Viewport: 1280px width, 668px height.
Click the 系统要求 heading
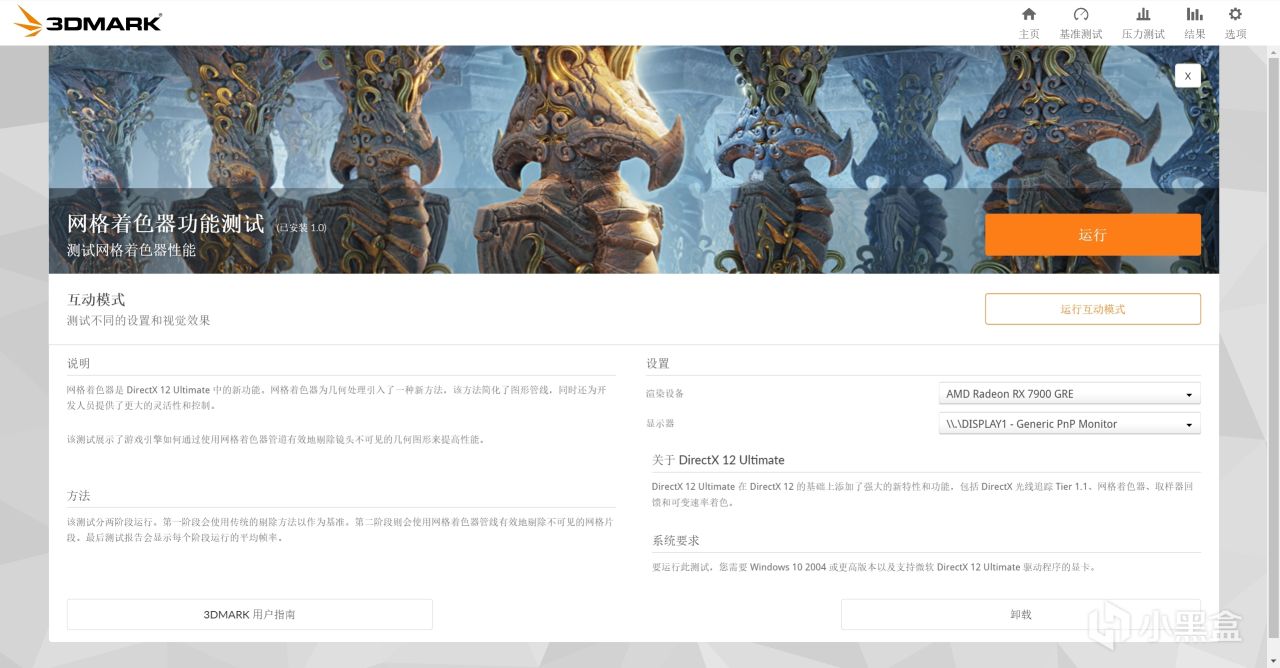tap(676, 540)
